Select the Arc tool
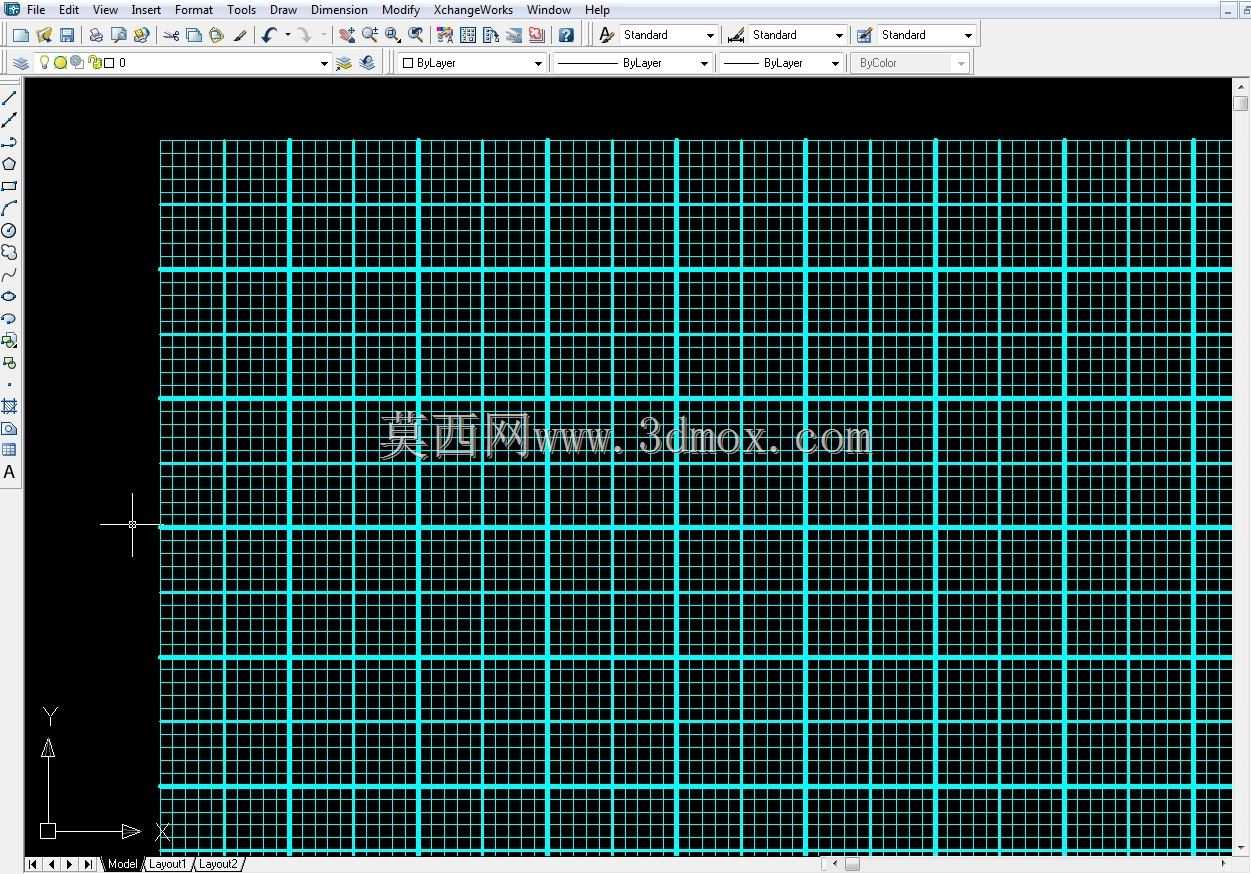This screenshot has height=874, width=1251. [x=9, y=208]
